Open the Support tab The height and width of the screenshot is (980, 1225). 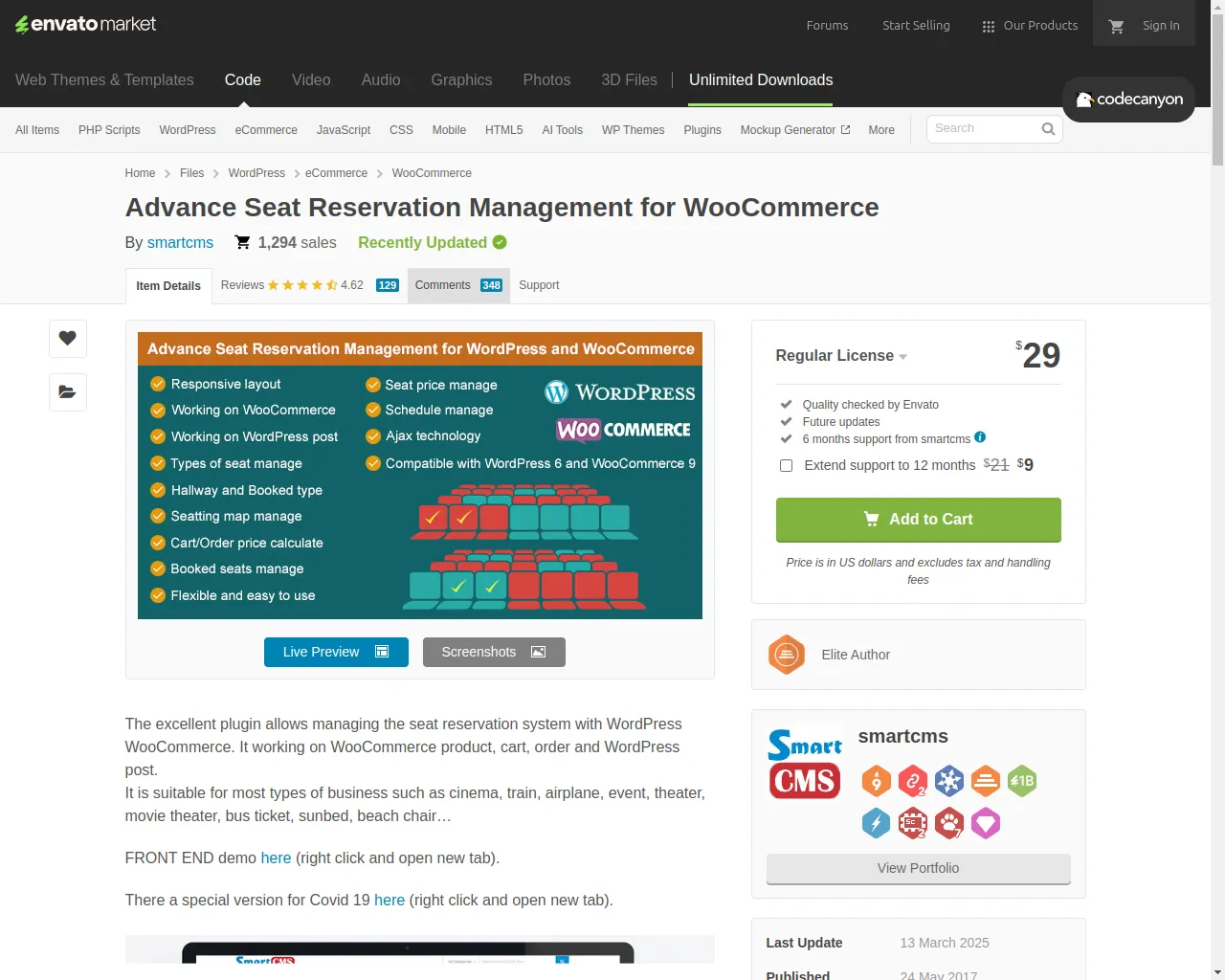539,285
